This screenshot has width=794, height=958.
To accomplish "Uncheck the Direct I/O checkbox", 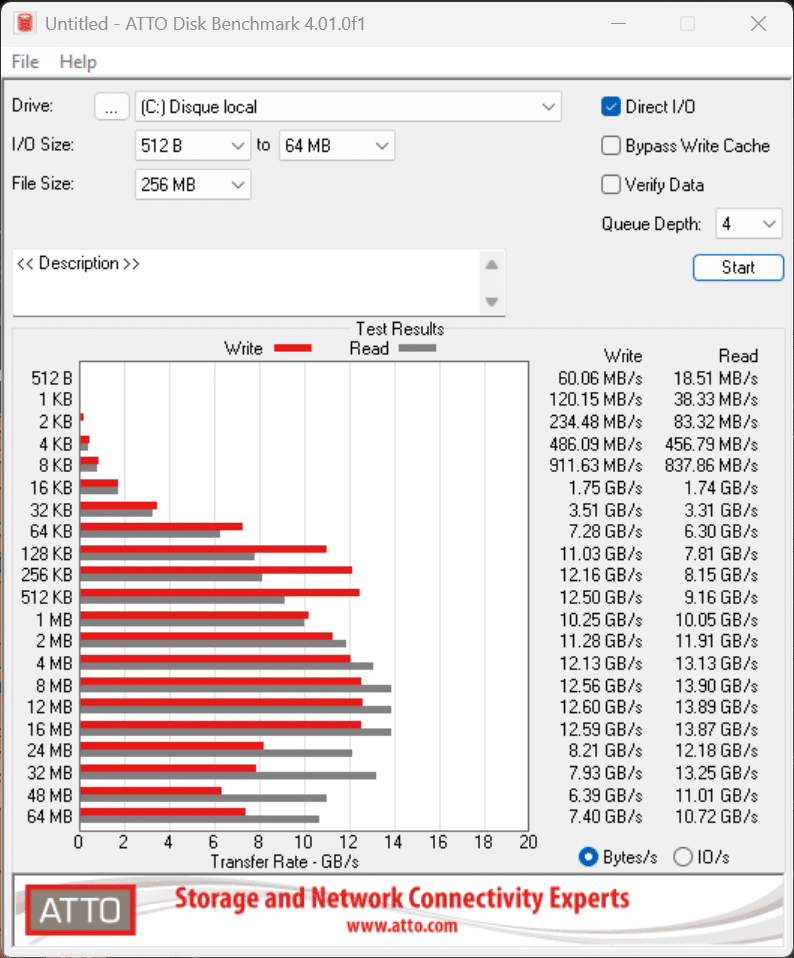I will click(x=611, y=107).
